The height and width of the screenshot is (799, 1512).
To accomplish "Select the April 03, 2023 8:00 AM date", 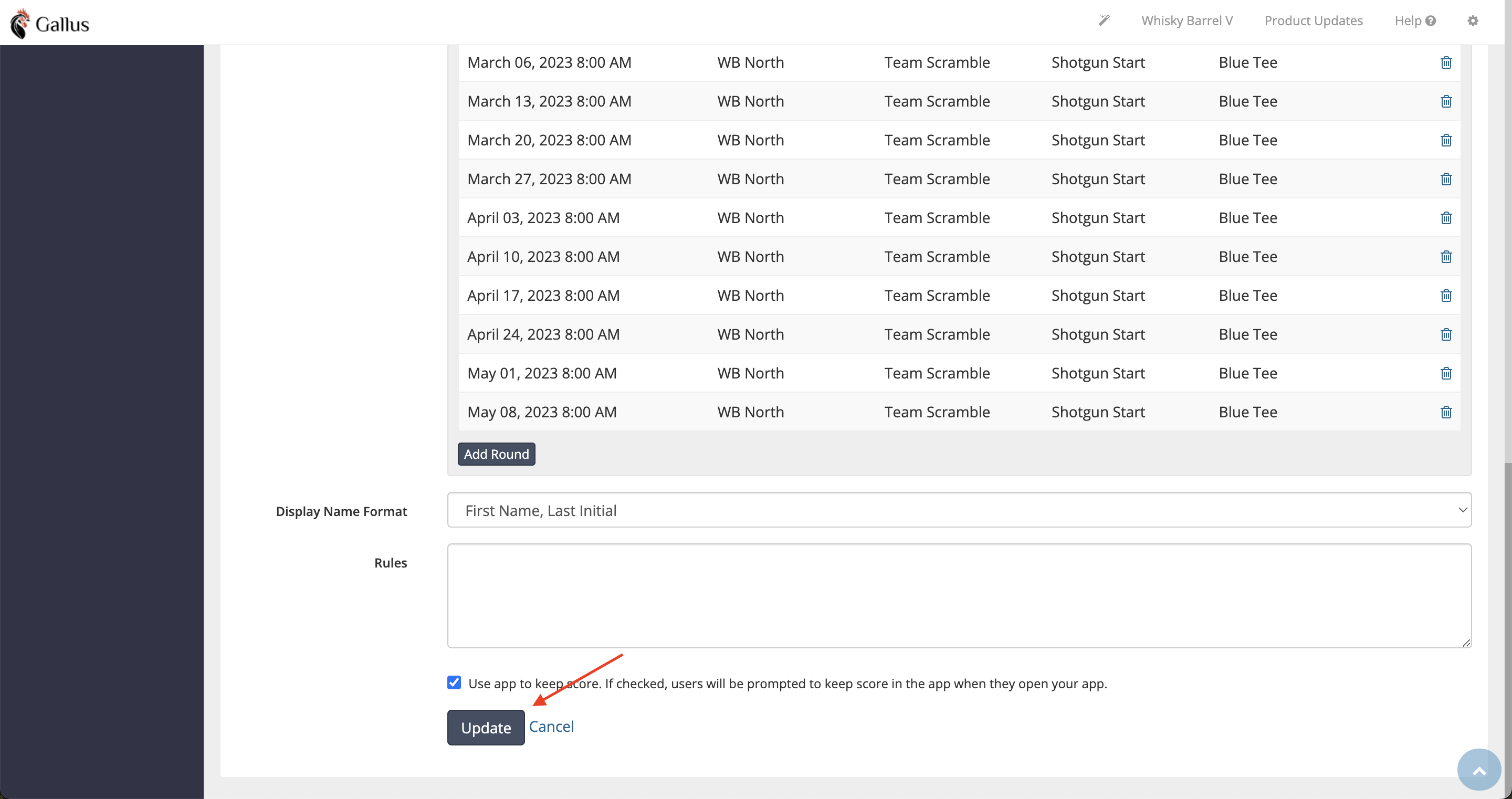I will click(543, 218).
